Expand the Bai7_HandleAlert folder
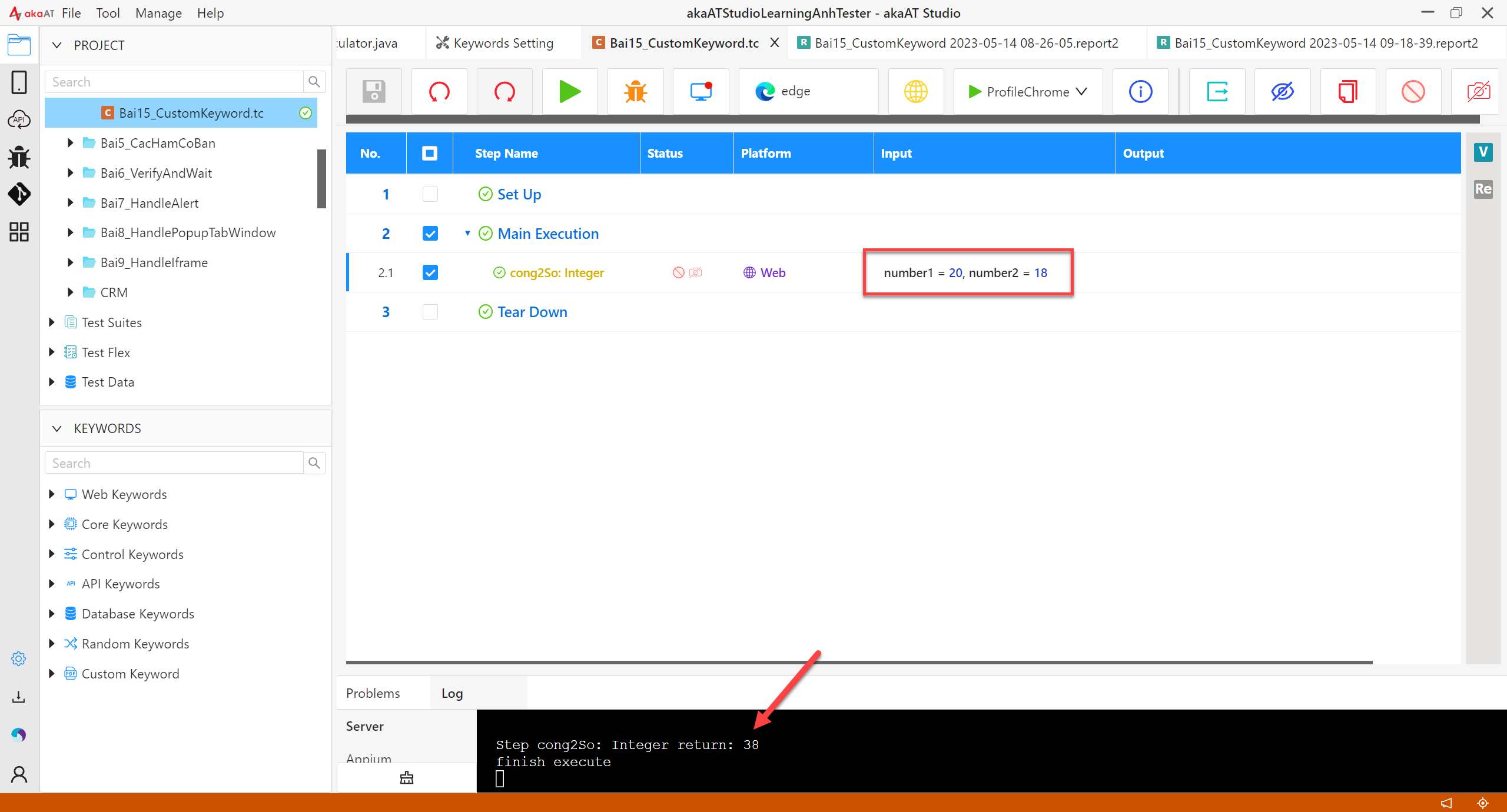This screenshot has height=812, width=1507. click(70, 203)
